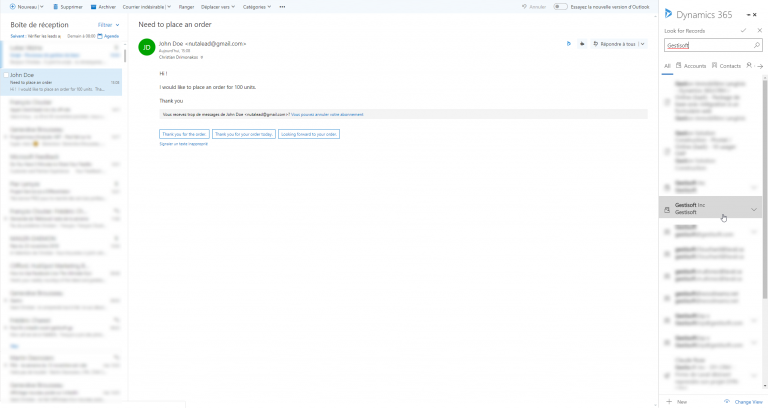Open the more actions ellipsis menu
This screenshot has height=408, width=768.
(x=282, y=7)
